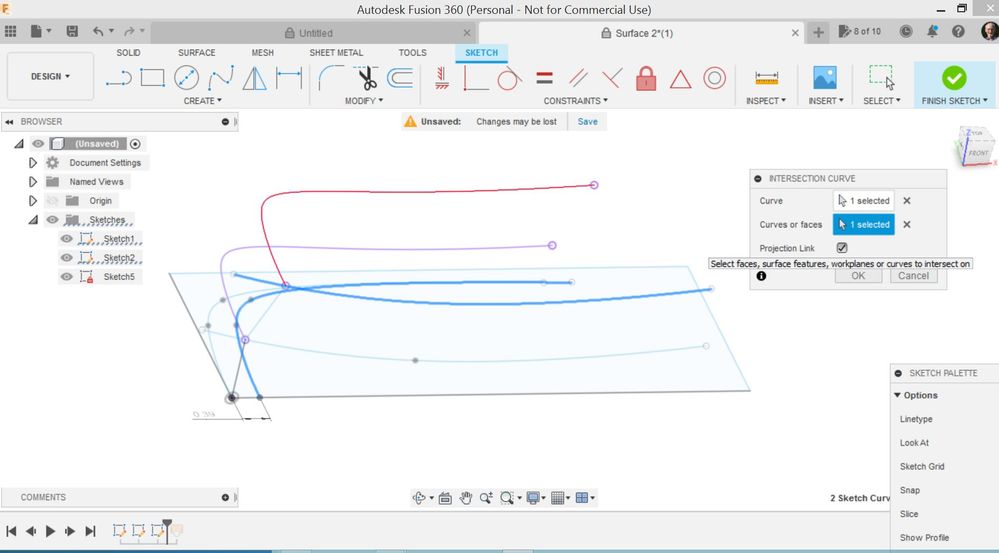Screen dimensions: 999x553
Task: Click the Measure ruler icon
Action: coord(766,78)
